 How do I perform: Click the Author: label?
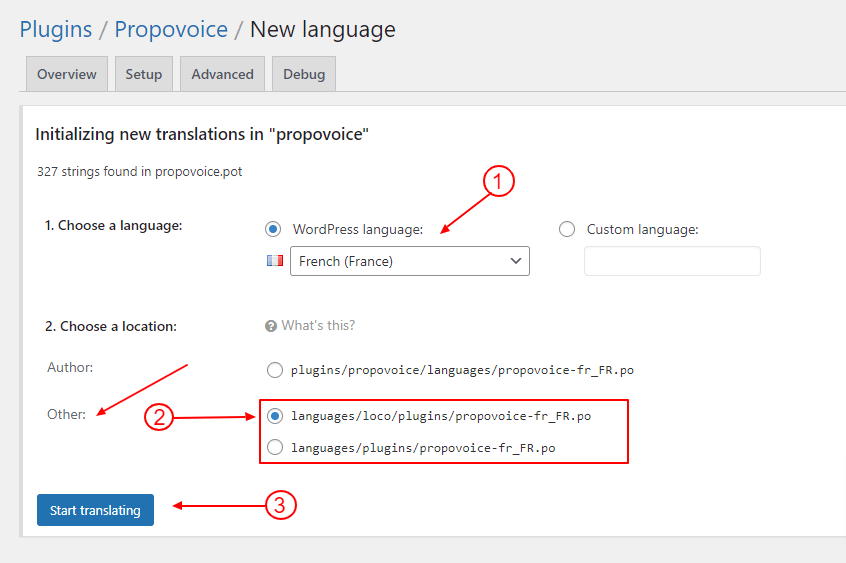click(x=70, y=368)
